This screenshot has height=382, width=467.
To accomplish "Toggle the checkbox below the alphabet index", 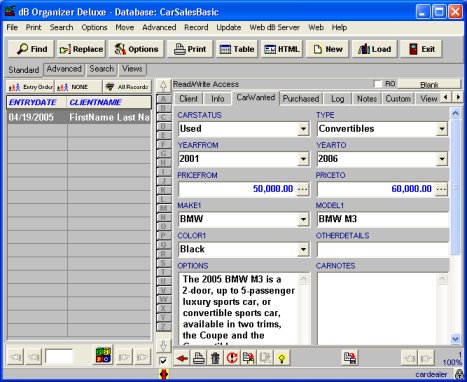I will click(x=163, y=361).
